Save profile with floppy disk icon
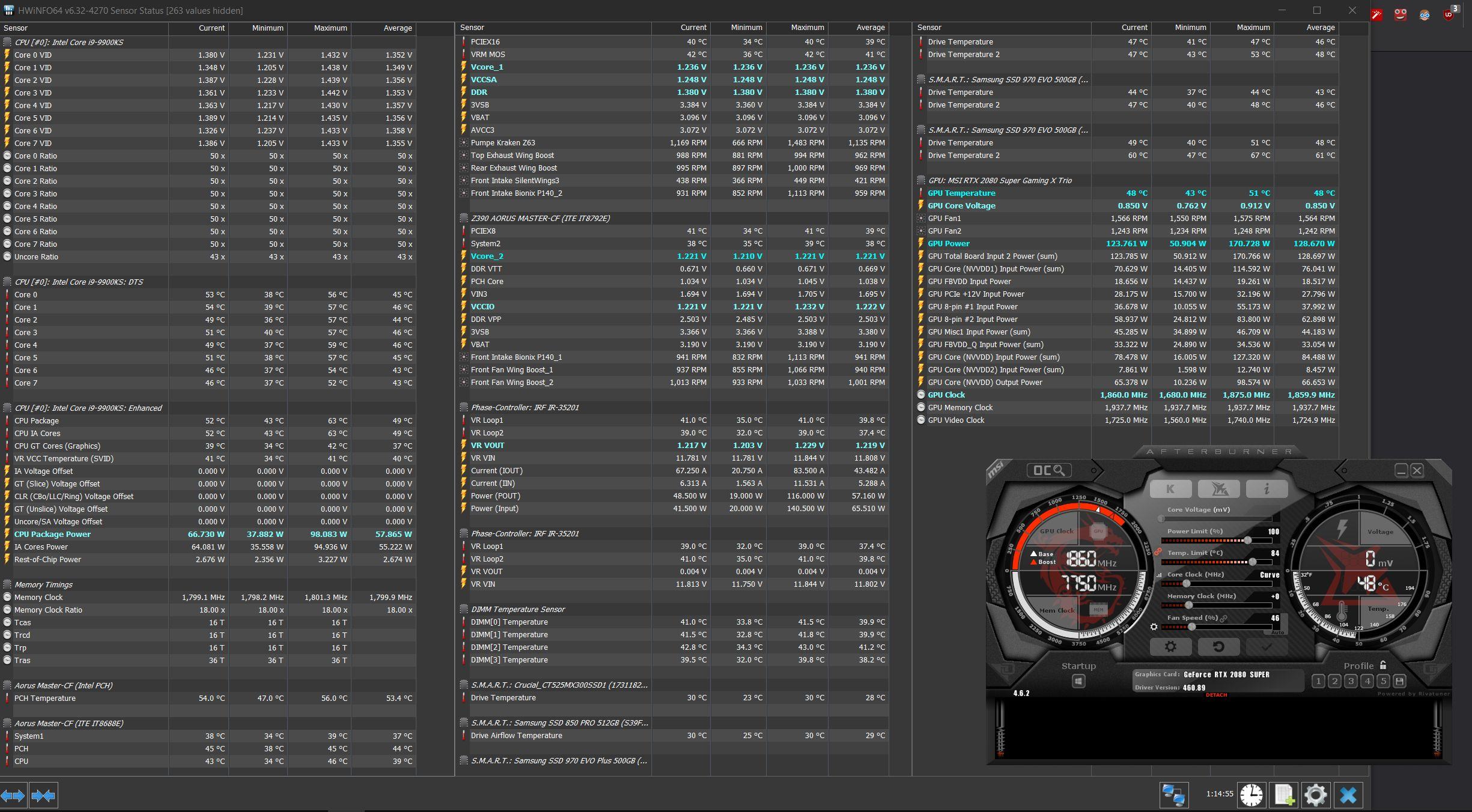Viewport: 1472px width, 812px height. [1399, 681]
